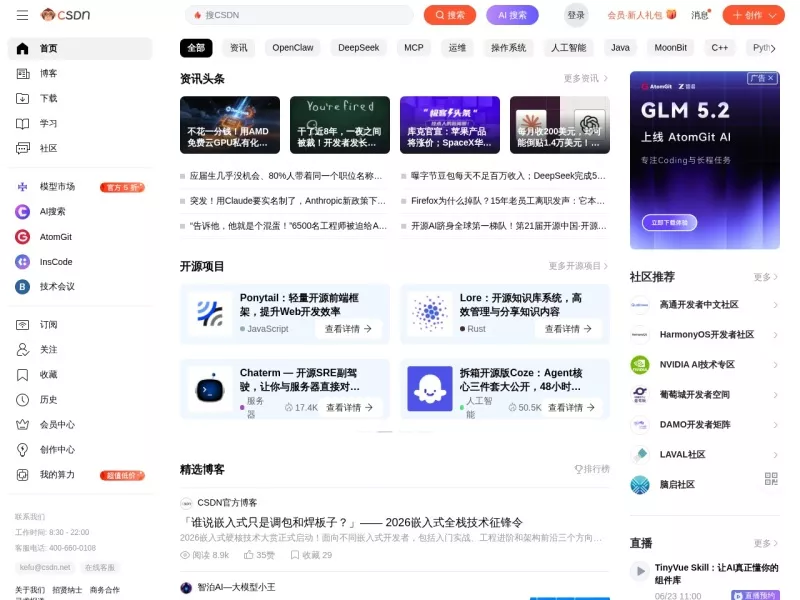Open 我的算力 in the sidebar
800x600 pixels.
80,475
